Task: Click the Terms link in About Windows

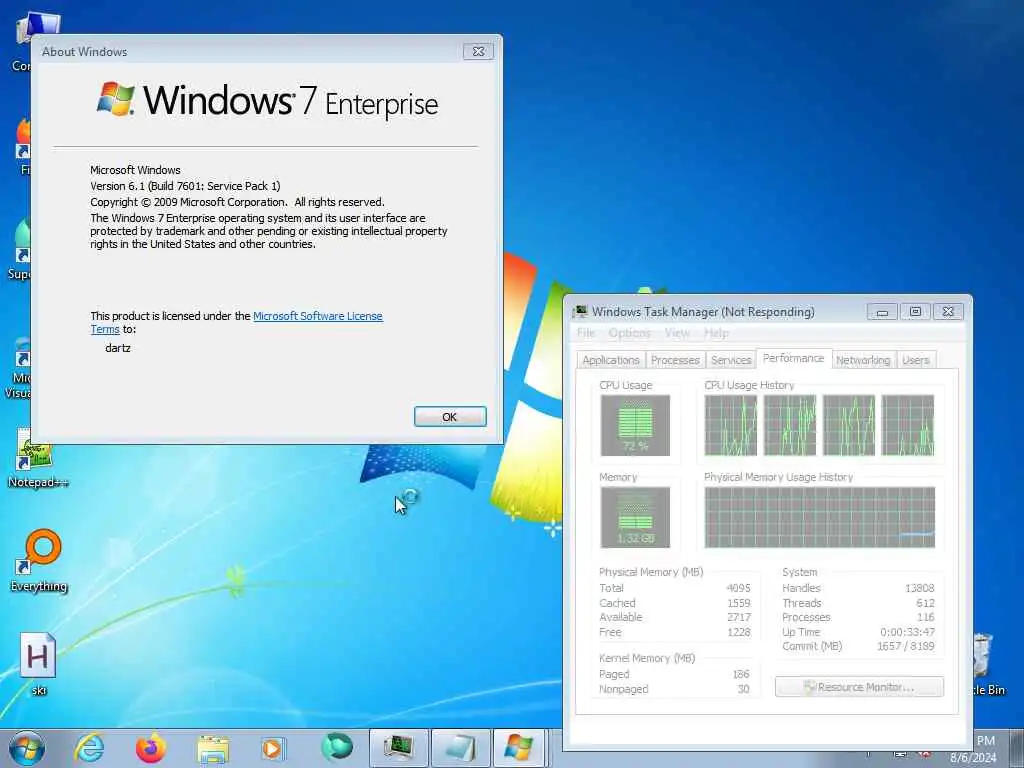Action: pos(104,329)
